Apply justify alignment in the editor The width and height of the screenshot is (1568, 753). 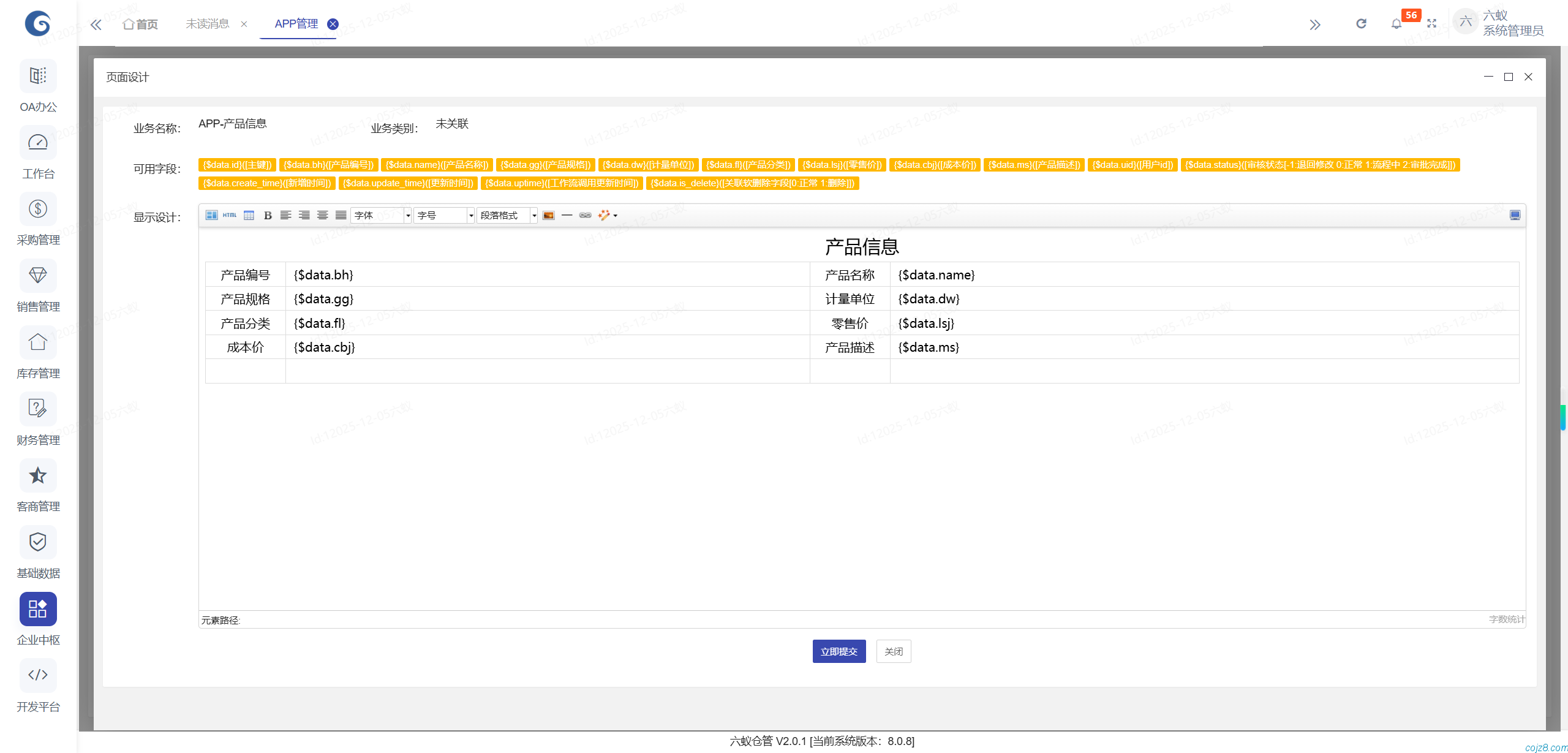[341, 215]
